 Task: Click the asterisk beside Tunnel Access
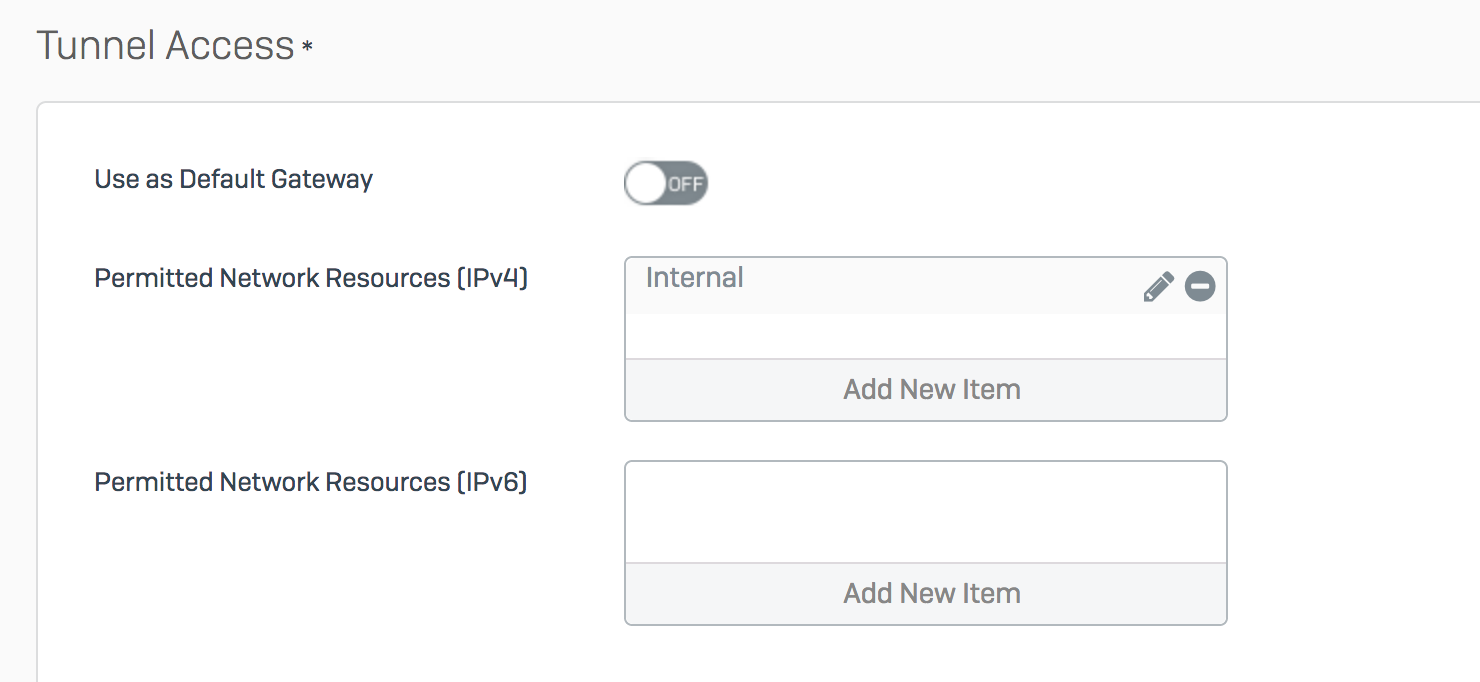tap(307, 46)
